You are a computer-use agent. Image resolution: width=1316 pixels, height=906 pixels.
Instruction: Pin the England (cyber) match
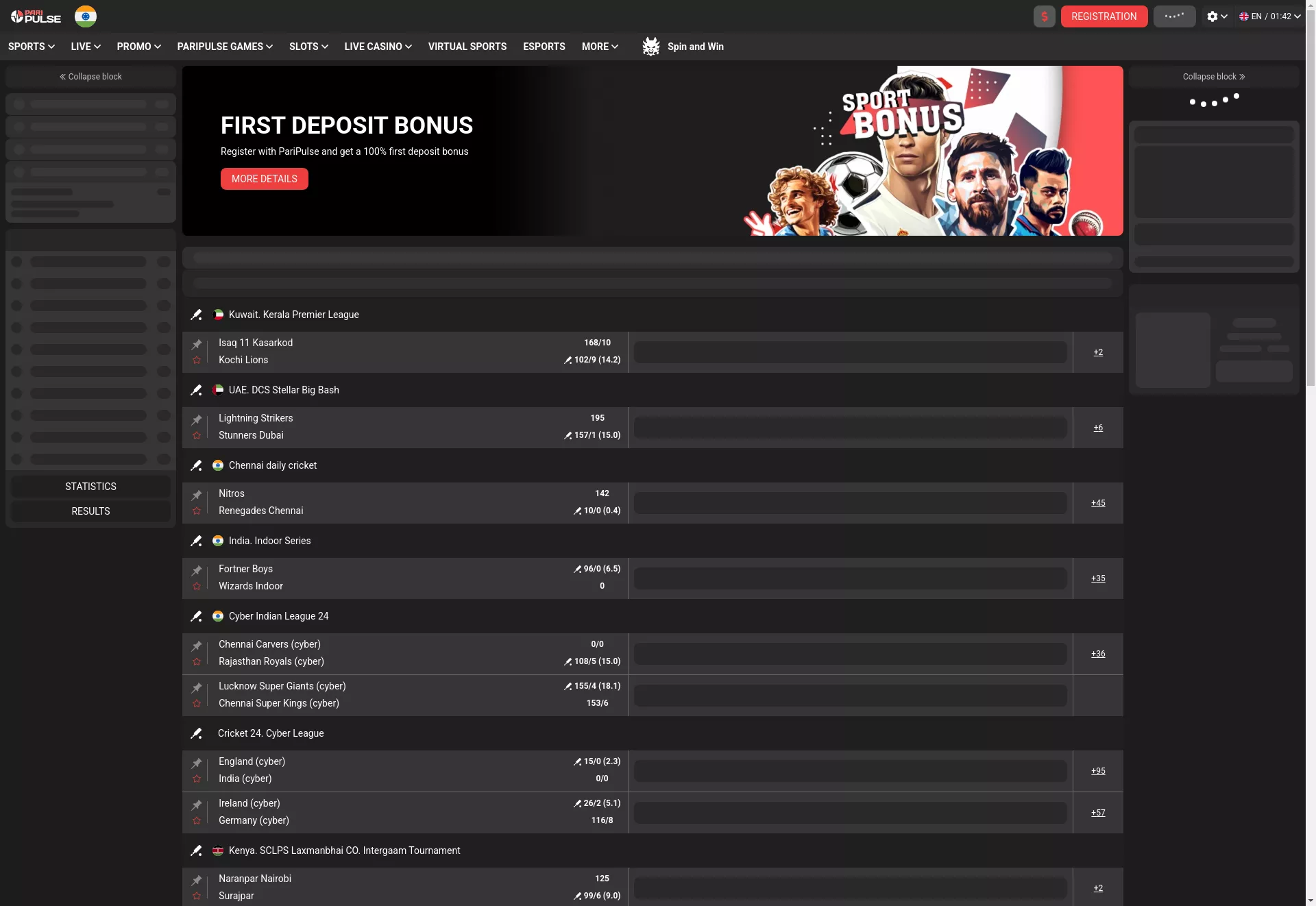tap(197, 763)
